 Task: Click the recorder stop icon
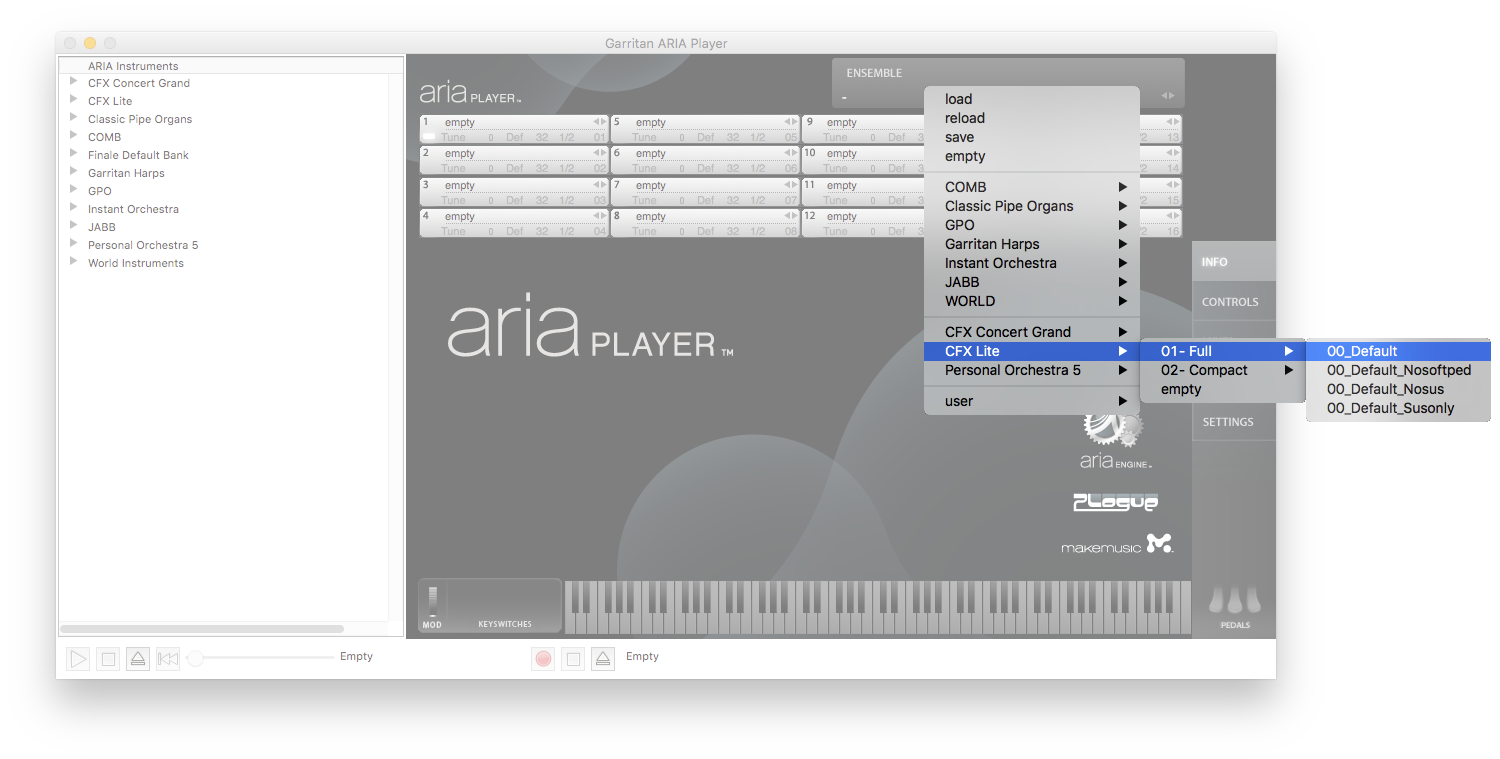click(x=573, y=658)
